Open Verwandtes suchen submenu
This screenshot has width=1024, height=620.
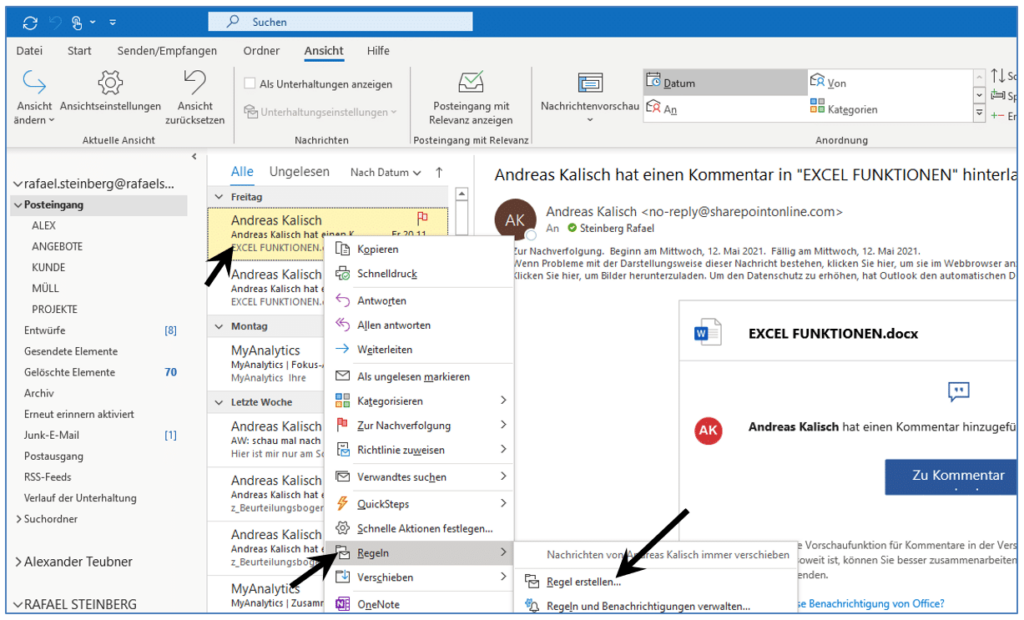tap(419, 477)
